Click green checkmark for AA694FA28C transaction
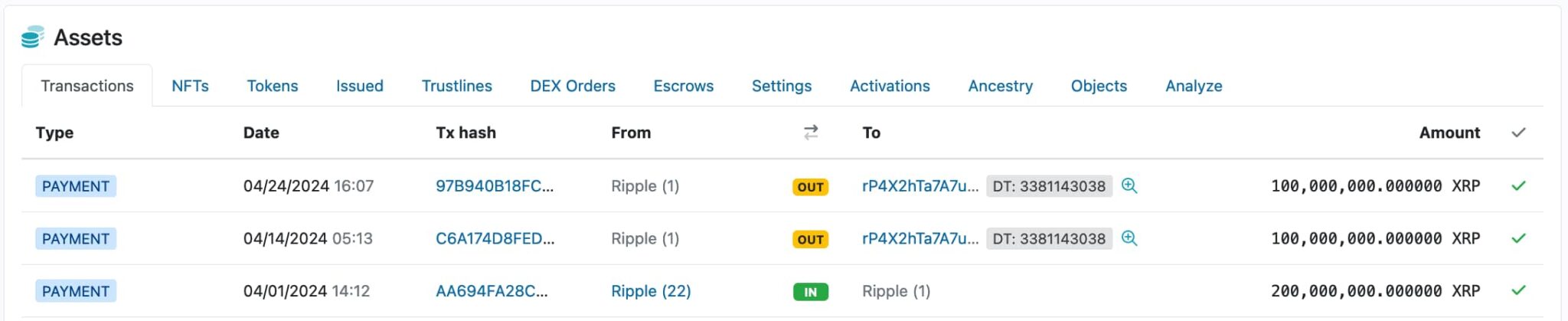Screen dimensions: 1568x321 (1518, 290)
